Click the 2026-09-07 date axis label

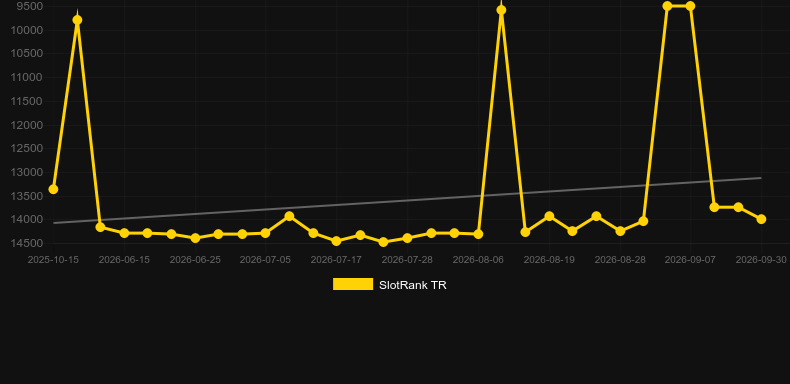[x=690, y=260]
